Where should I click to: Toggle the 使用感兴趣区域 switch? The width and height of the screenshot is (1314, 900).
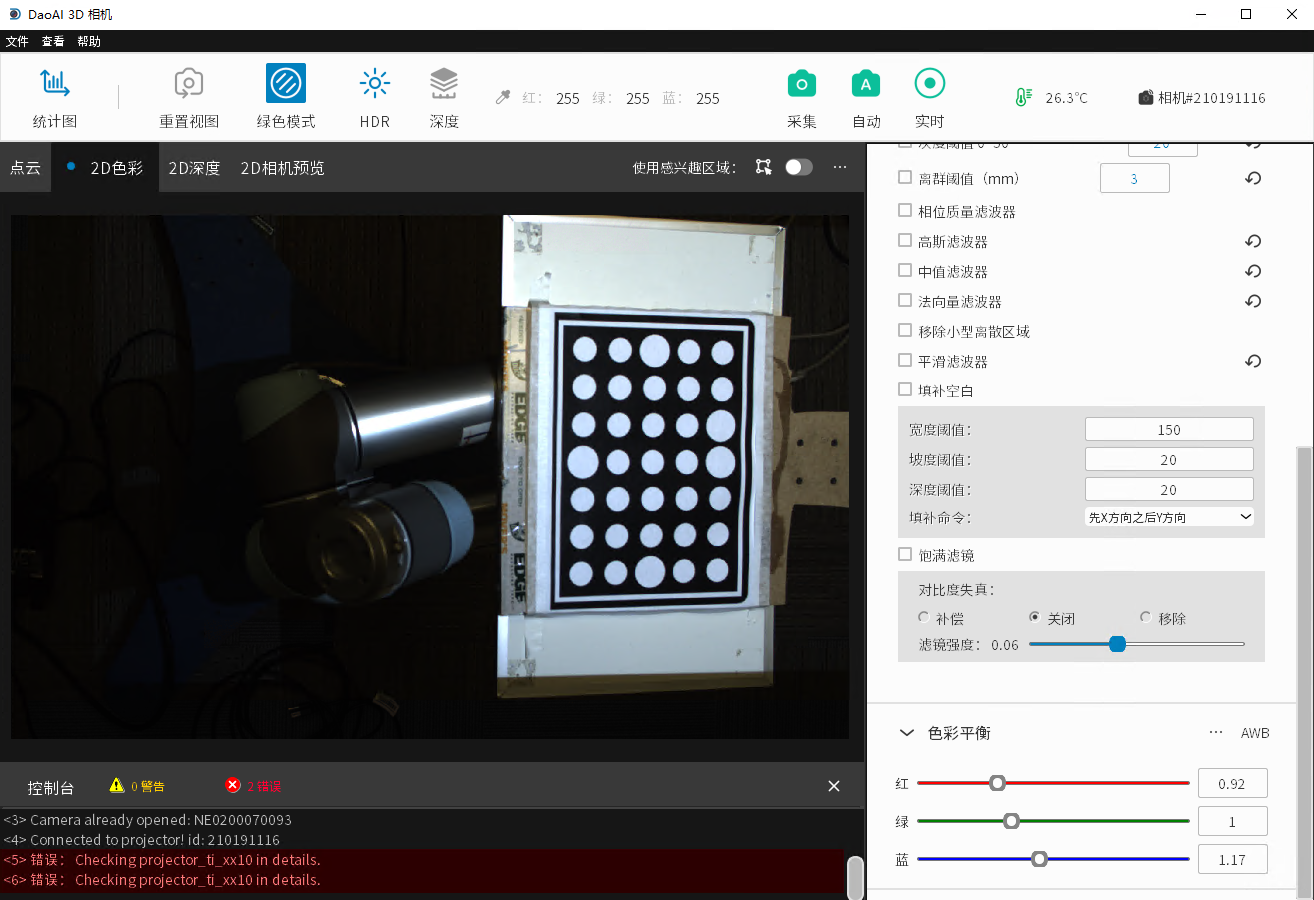click(x=798, y=167)
